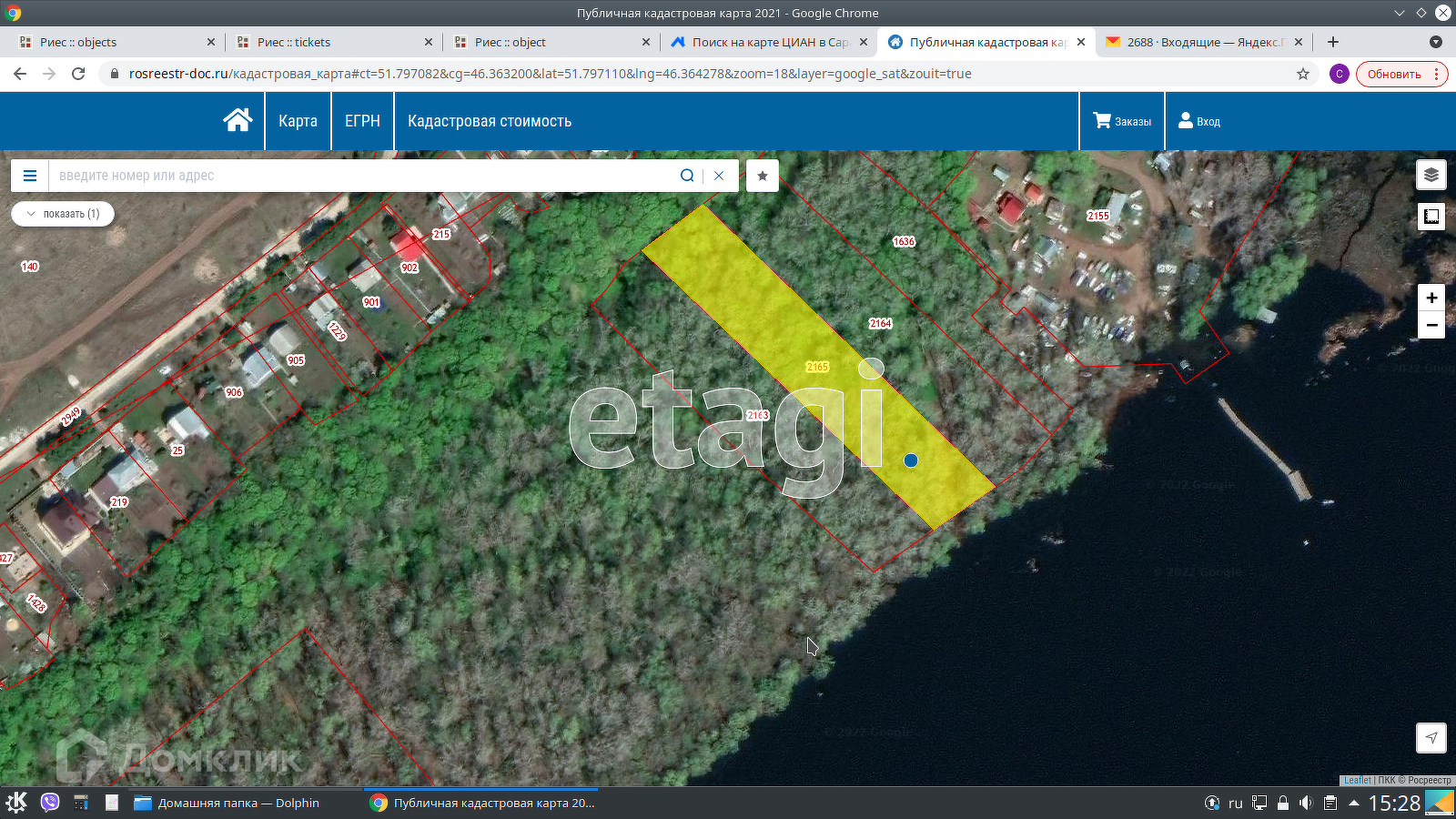
Task: Open the Заказы shopping cart
Action: 1122,121
